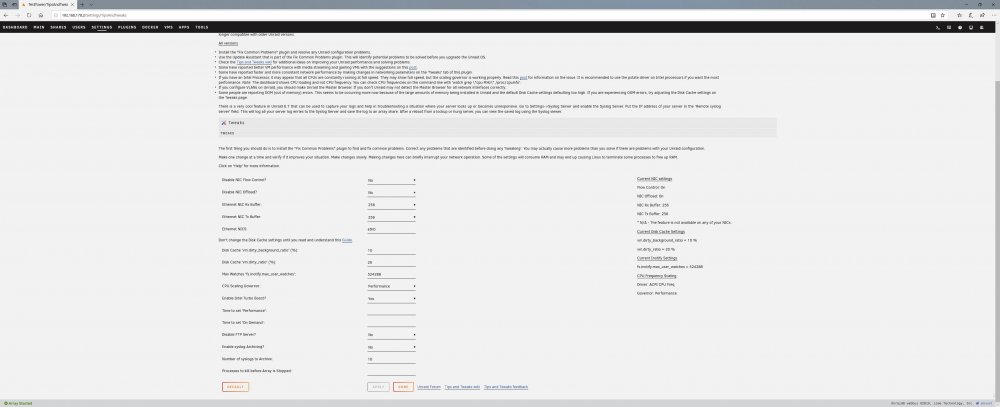The width and height of the screenshot is (1000, 407).
Task: Open the Shares menu
Action: pos(58,27)
